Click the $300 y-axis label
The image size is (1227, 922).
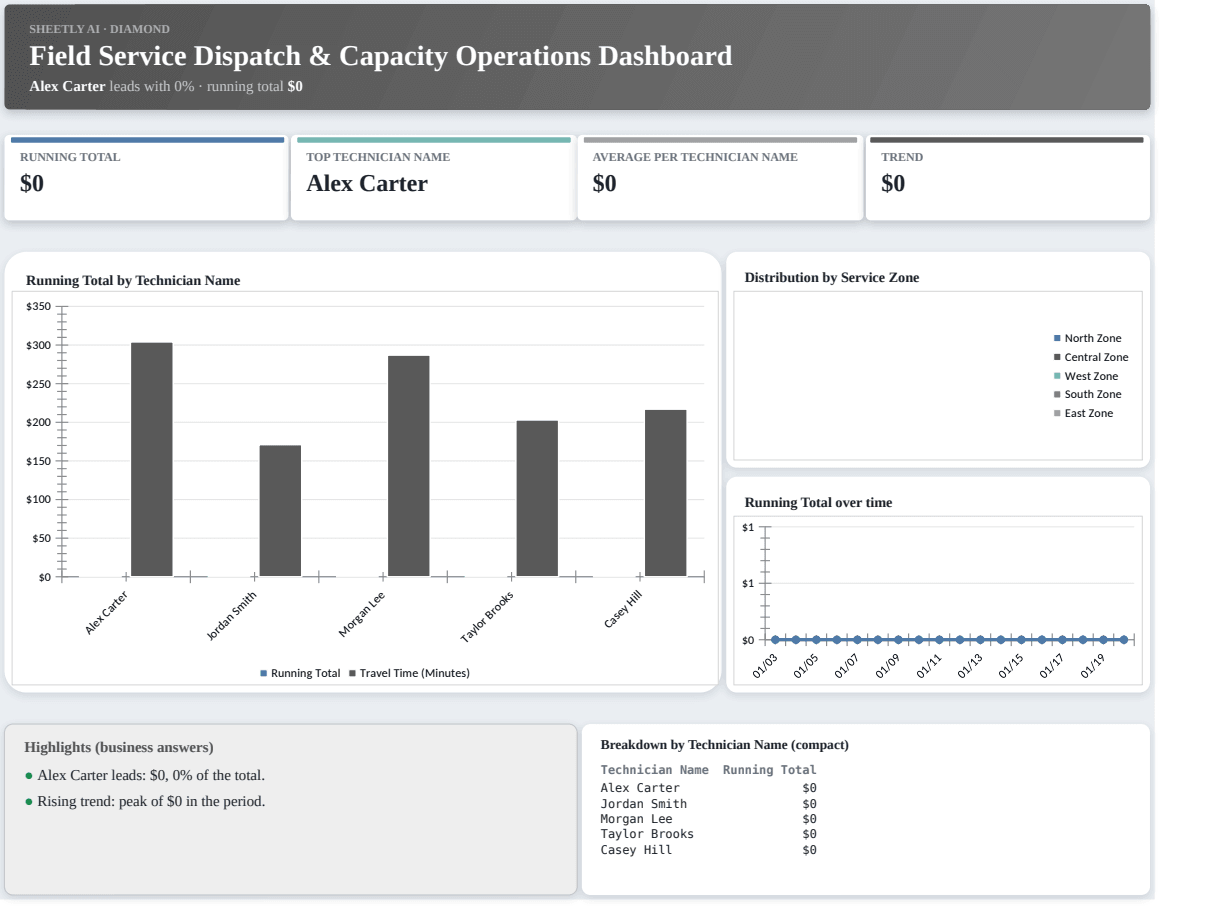coord(40,345)
